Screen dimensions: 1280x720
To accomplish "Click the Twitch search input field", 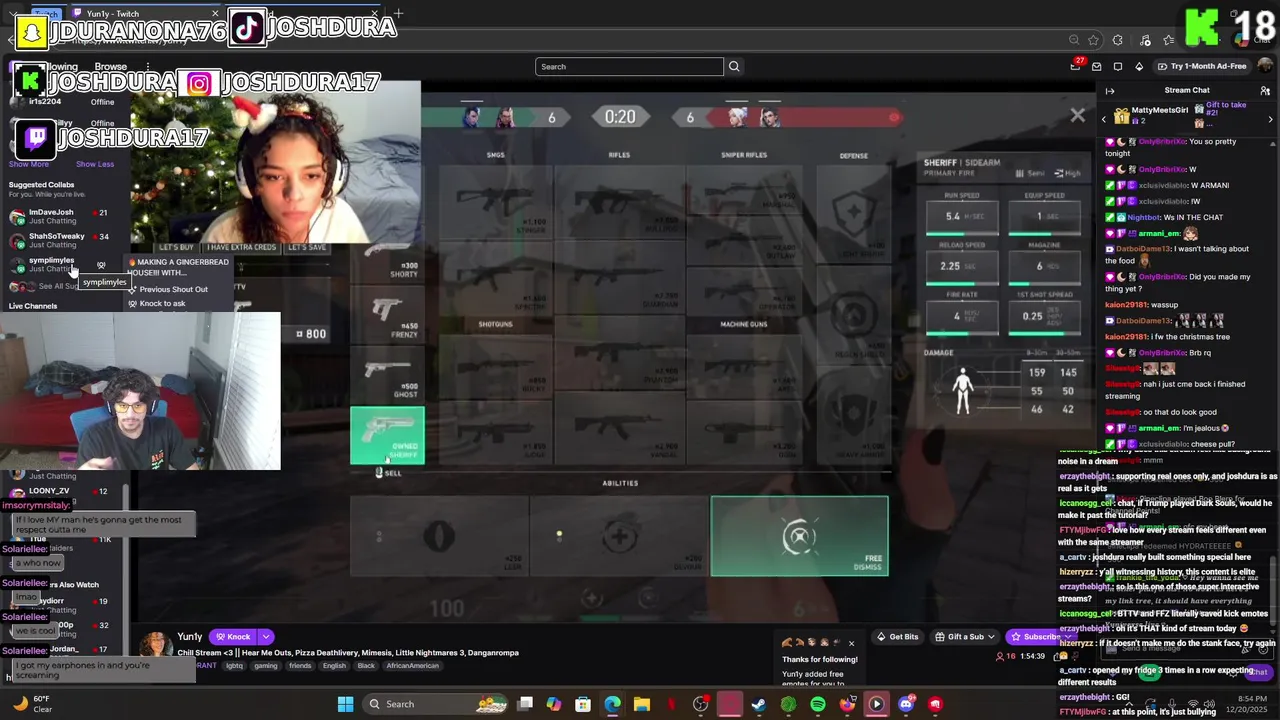I will pyautogui.click(x=629, y=66).
